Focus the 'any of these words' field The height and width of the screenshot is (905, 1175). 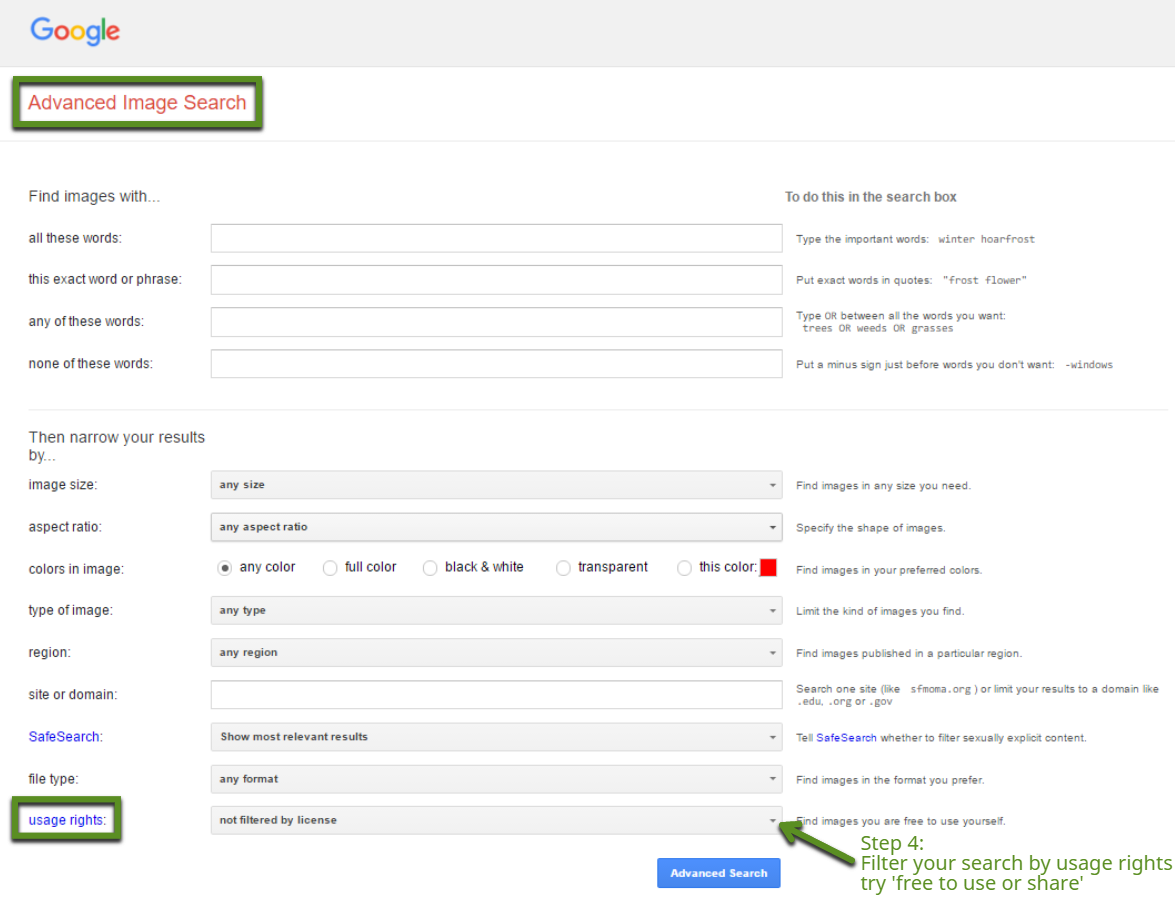(x=496, y=321)
